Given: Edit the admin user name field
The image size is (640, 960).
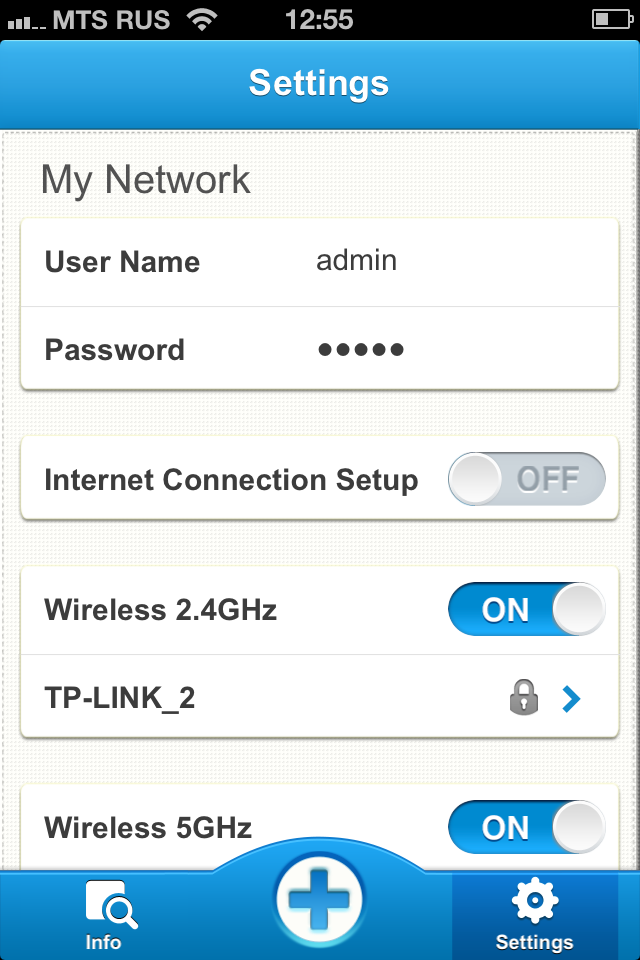Looking at the screenshot, I should click(x=357, y=261).
